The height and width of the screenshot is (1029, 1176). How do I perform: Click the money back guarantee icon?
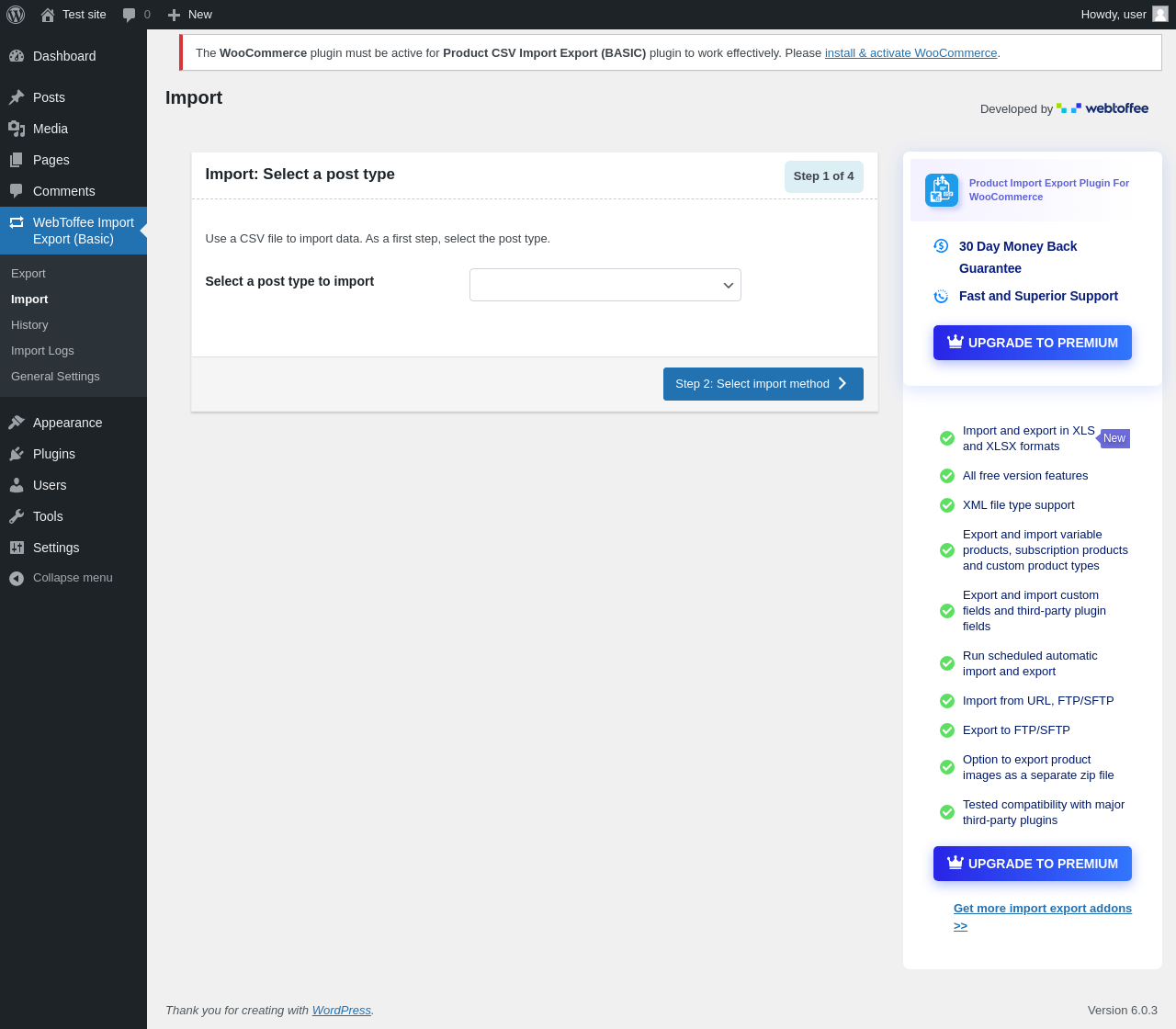pos(941,245)
